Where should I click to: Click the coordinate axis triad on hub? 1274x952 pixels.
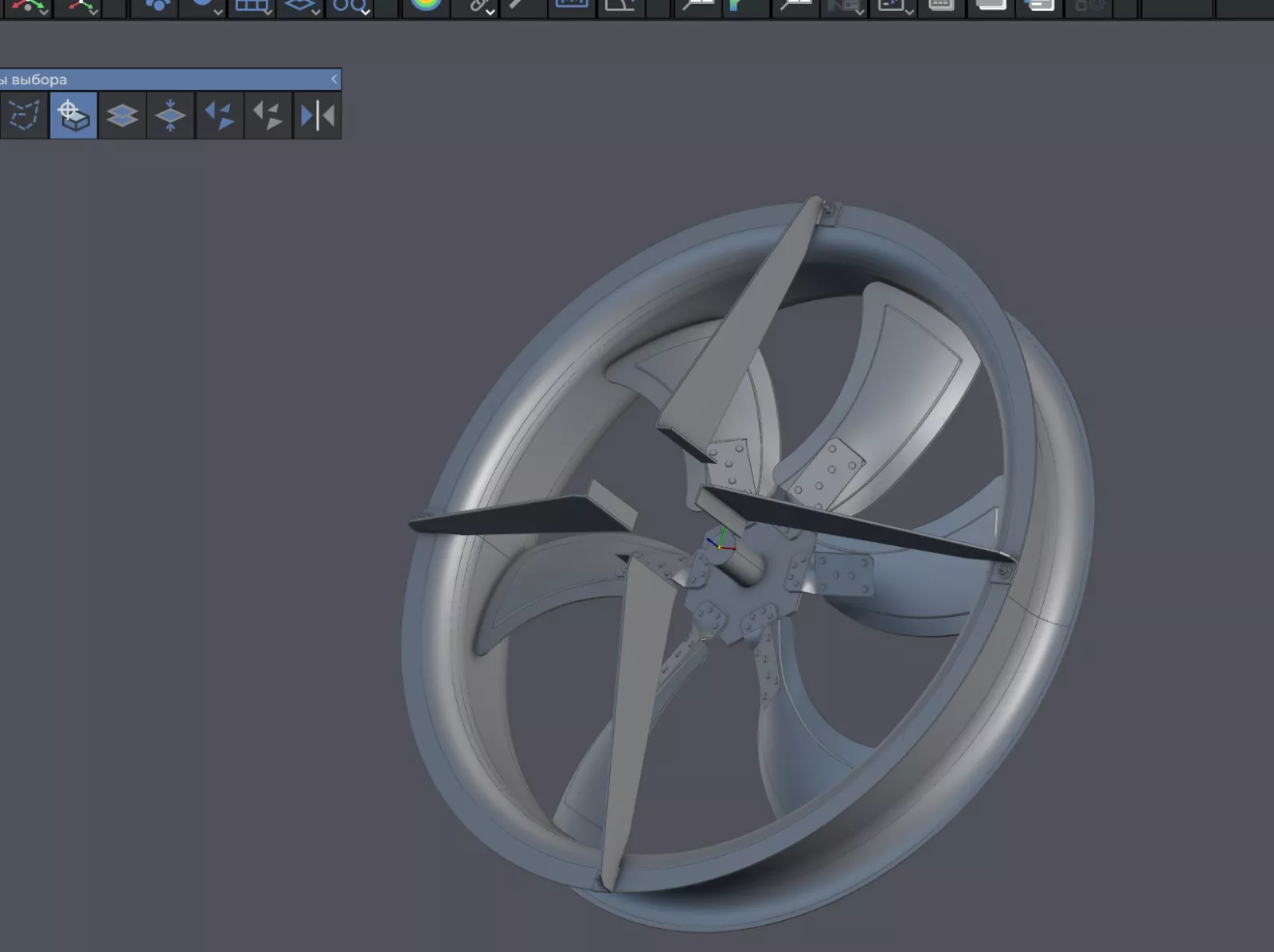pos(721,542)
